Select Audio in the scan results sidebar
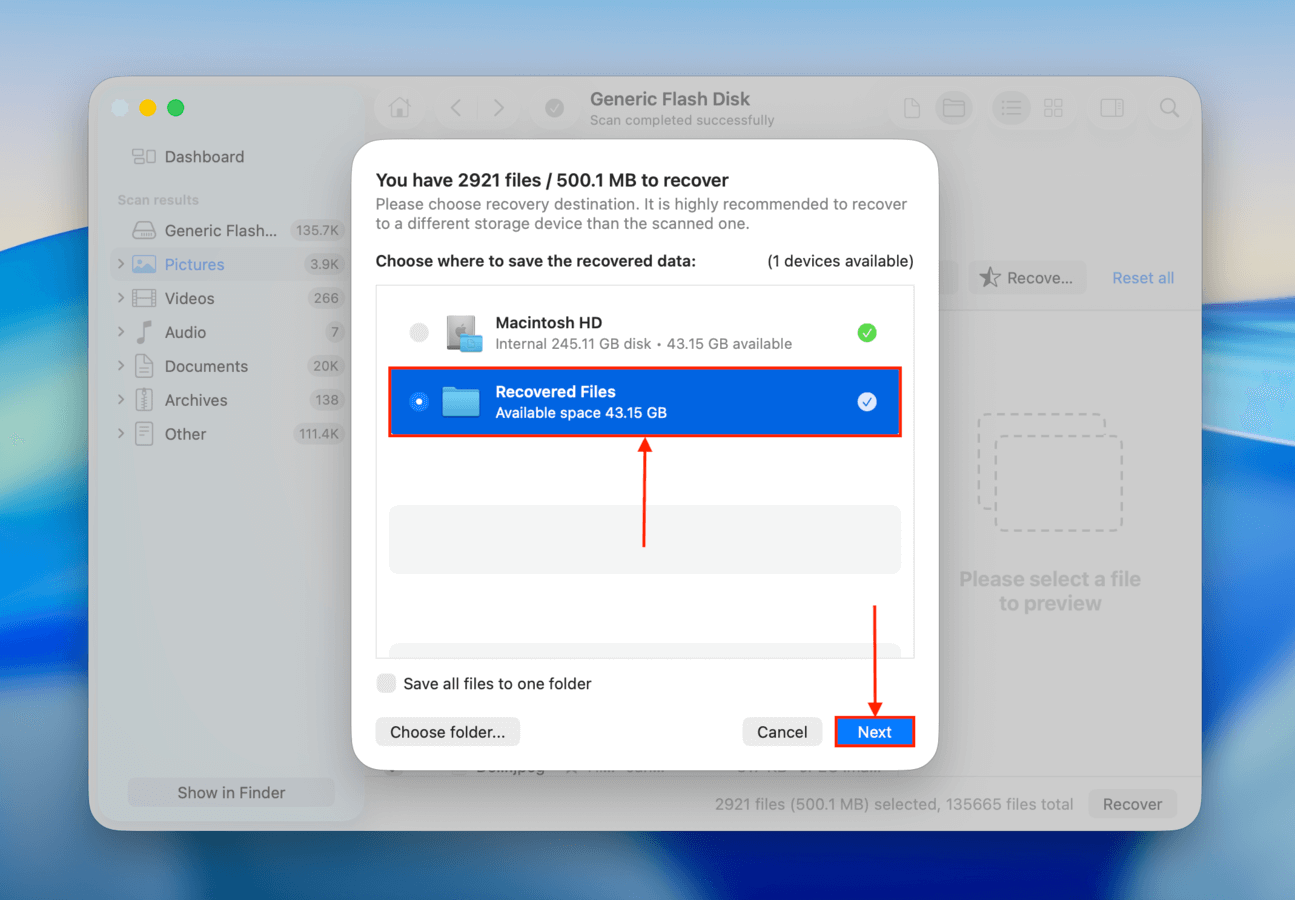The image size is (1295, 900). (186, 331)
